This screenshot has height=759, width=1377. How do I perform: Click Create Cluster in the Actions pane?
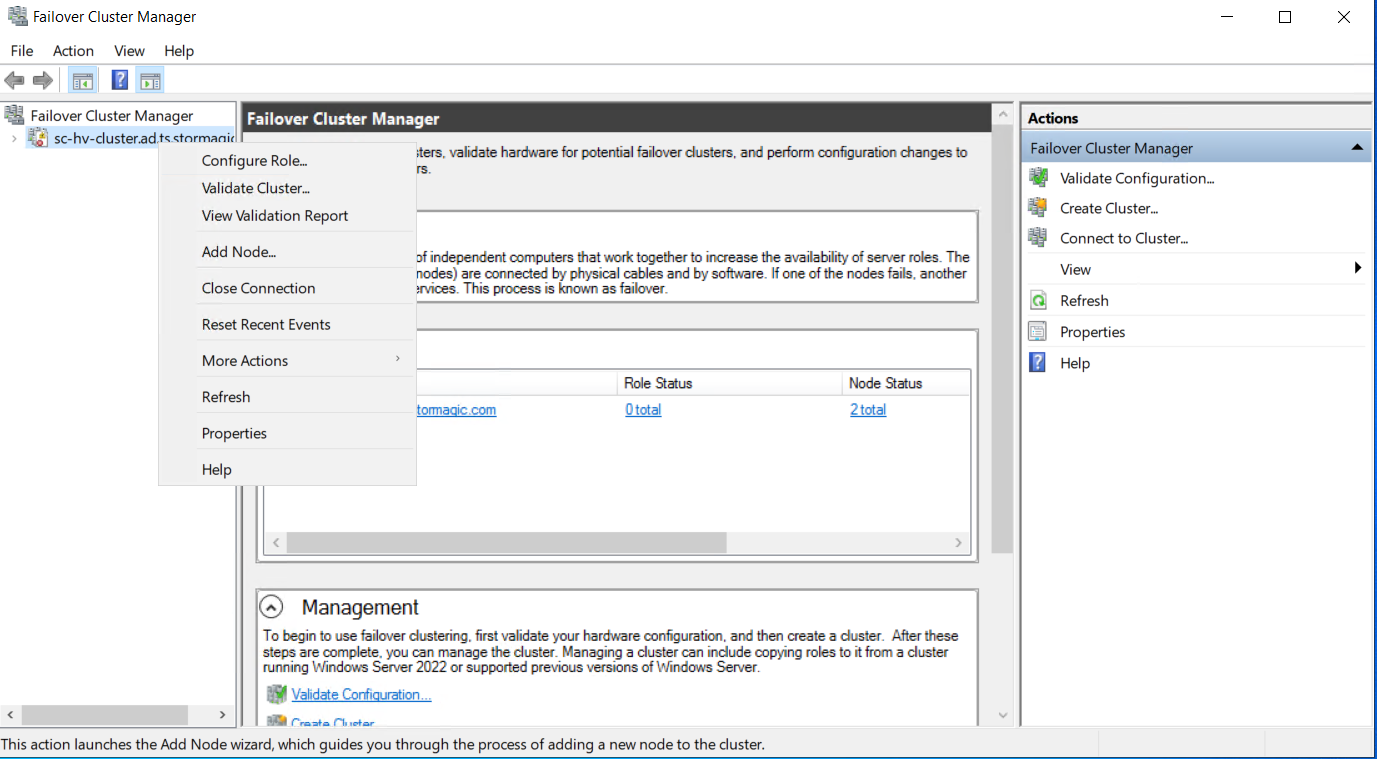[1109, 208]
